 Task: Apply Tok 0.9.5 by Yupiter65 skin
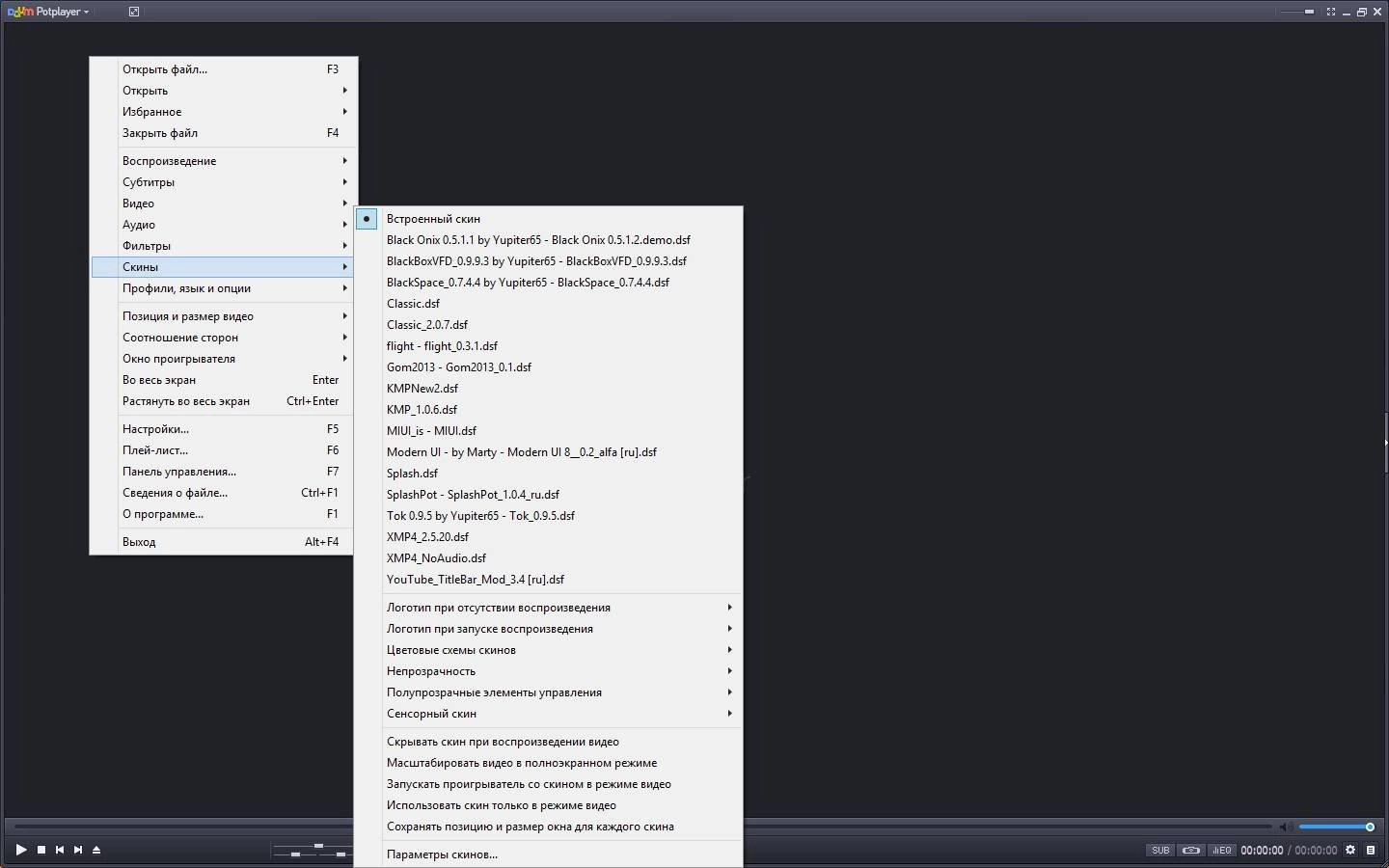[x=549, y=516]
